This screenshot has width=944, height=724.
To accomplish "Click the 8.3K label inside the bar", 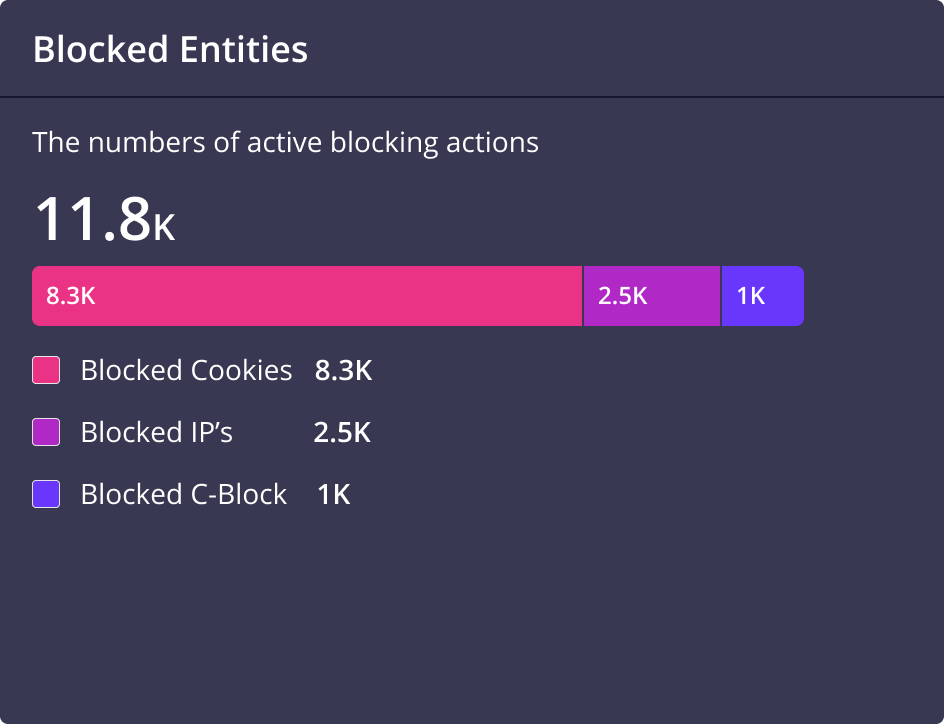I will [71, 296].
